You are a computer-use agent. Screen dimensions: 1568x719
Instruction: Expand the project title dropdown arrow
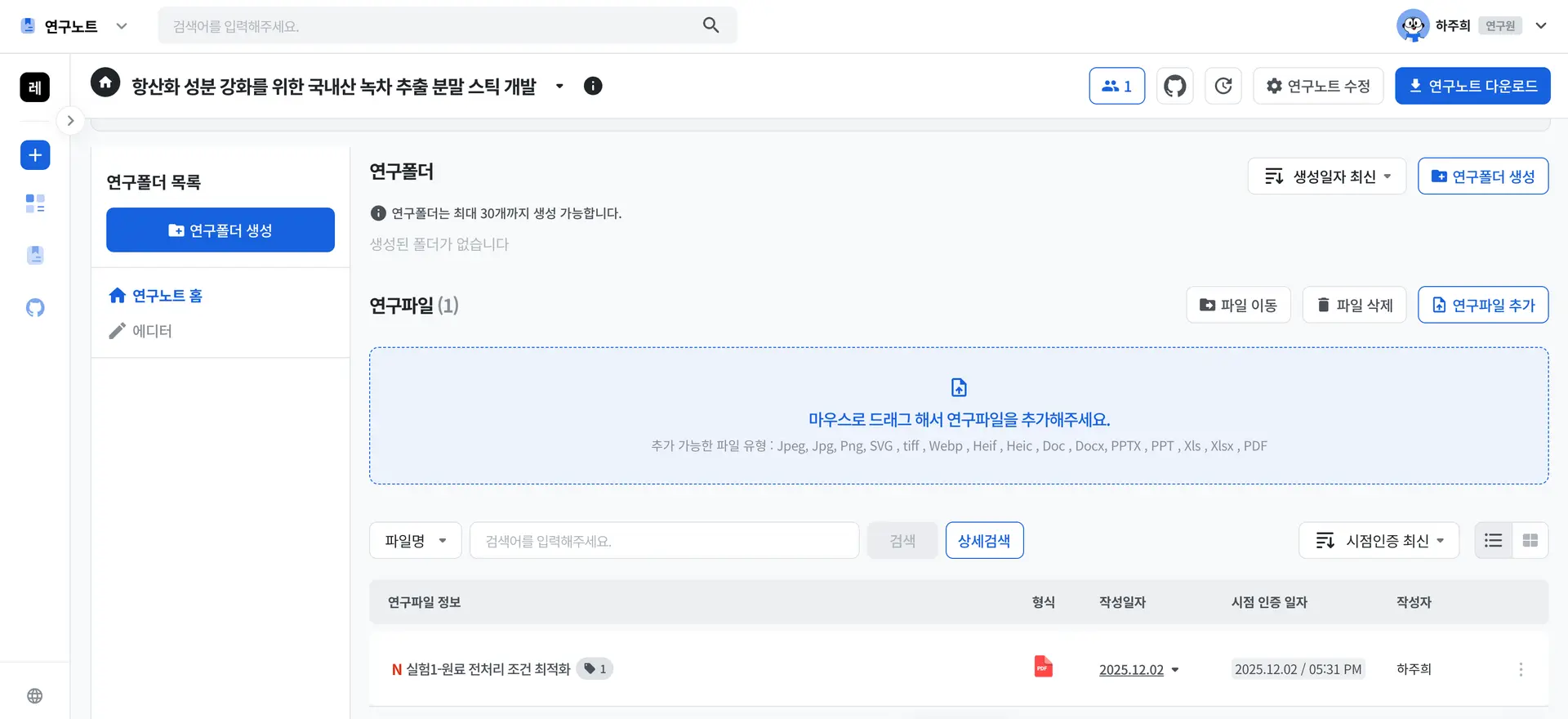click(559, 86)
